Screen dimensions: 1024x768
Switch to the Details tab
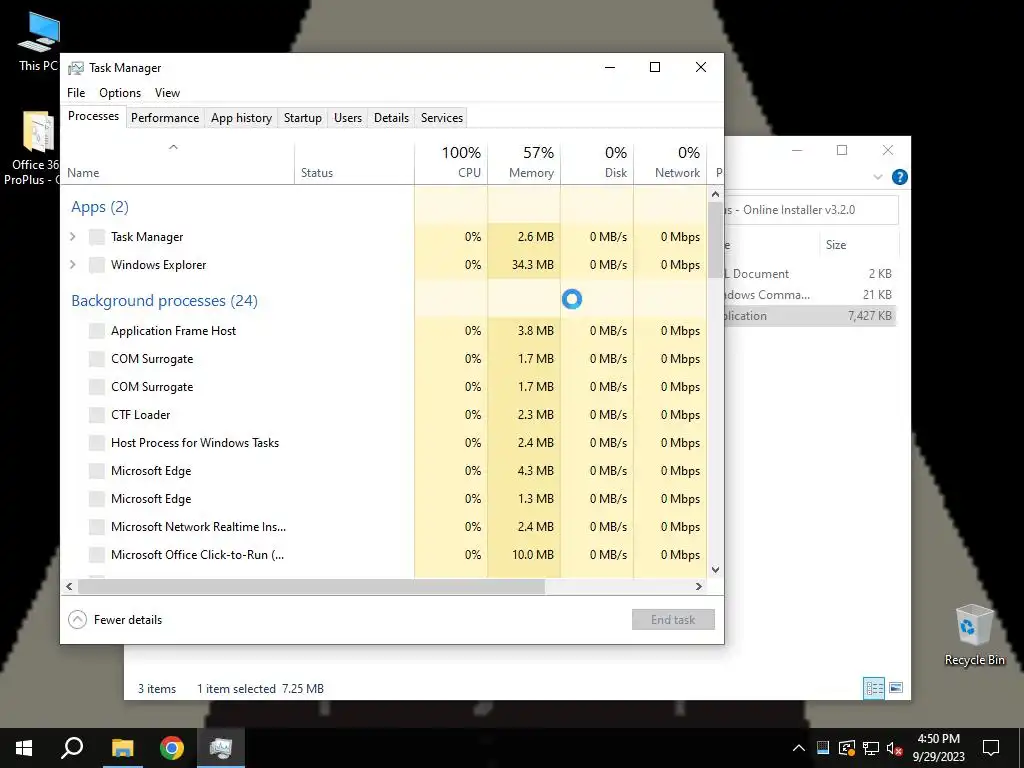tap(391, 118)
